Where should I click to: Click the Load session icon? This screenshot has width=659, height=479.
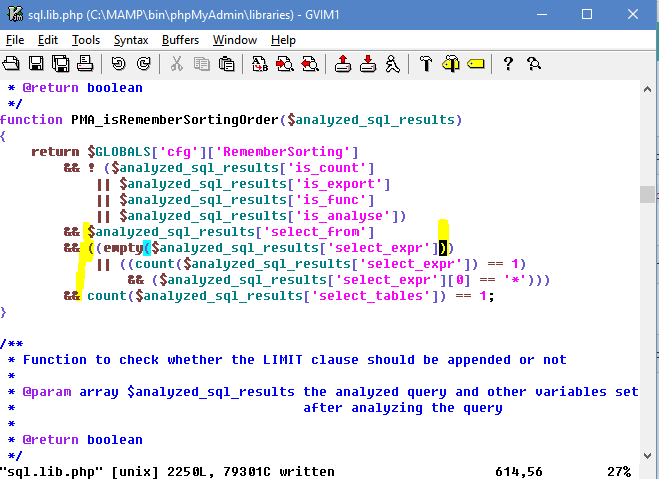click(x=343, y=64)
